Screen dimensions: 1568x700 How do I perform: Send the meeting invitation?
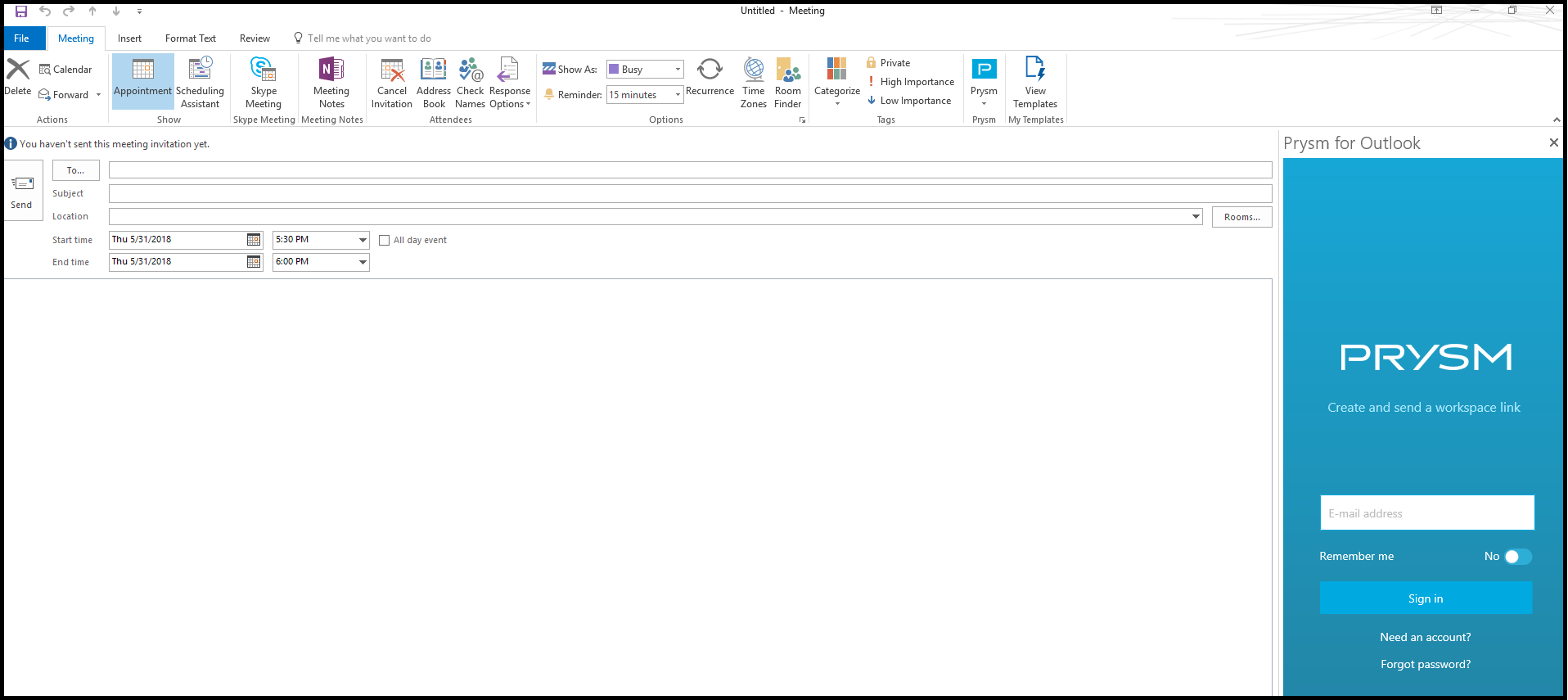pos(22,191)
